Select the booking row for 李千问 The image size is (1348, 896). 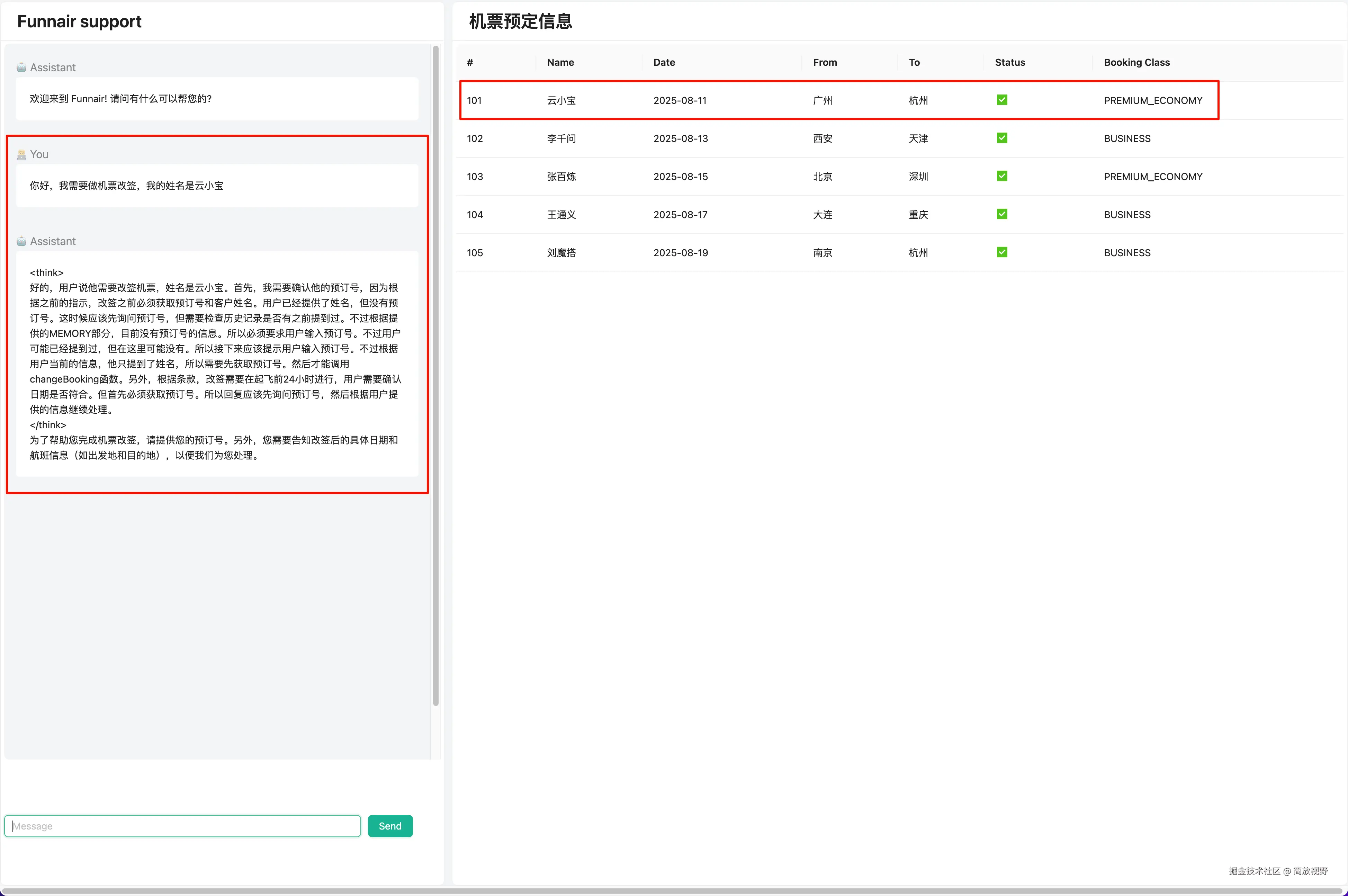[561, 138]
